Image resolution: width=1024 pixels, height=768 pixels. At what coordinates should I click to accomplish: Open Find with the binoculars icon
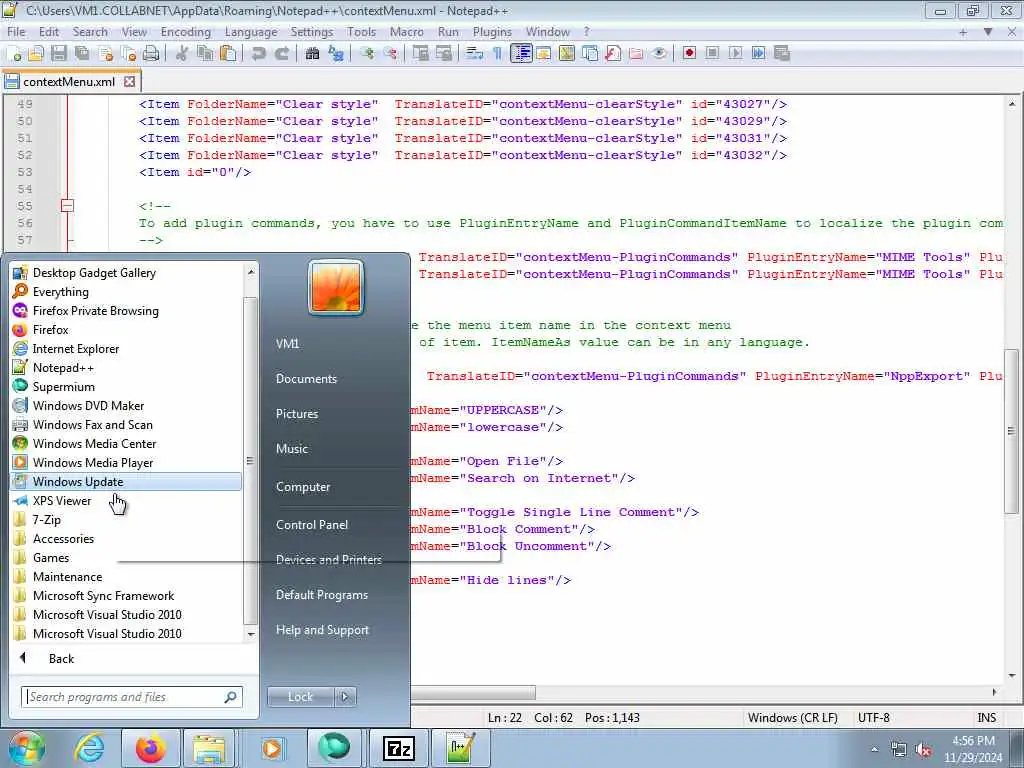tap(312, 54)
